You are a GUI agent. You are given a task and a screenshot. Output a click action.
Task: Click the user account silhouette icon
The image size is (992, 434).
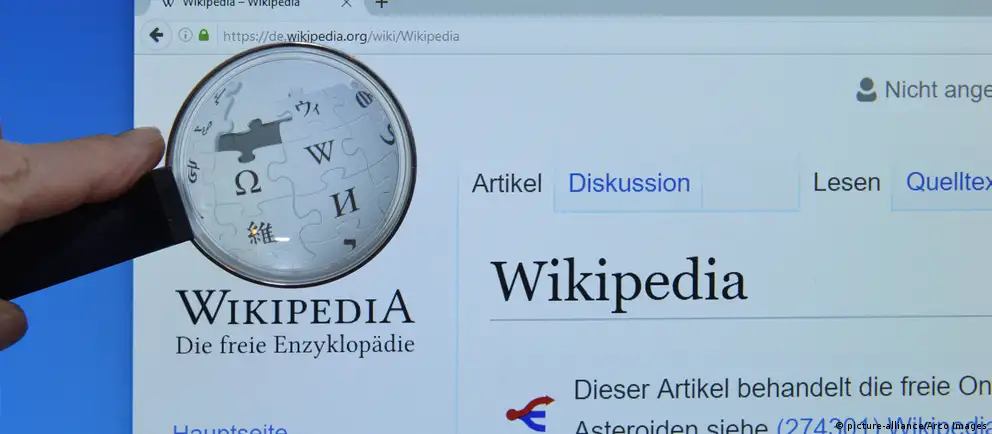[x=866, y=90]
